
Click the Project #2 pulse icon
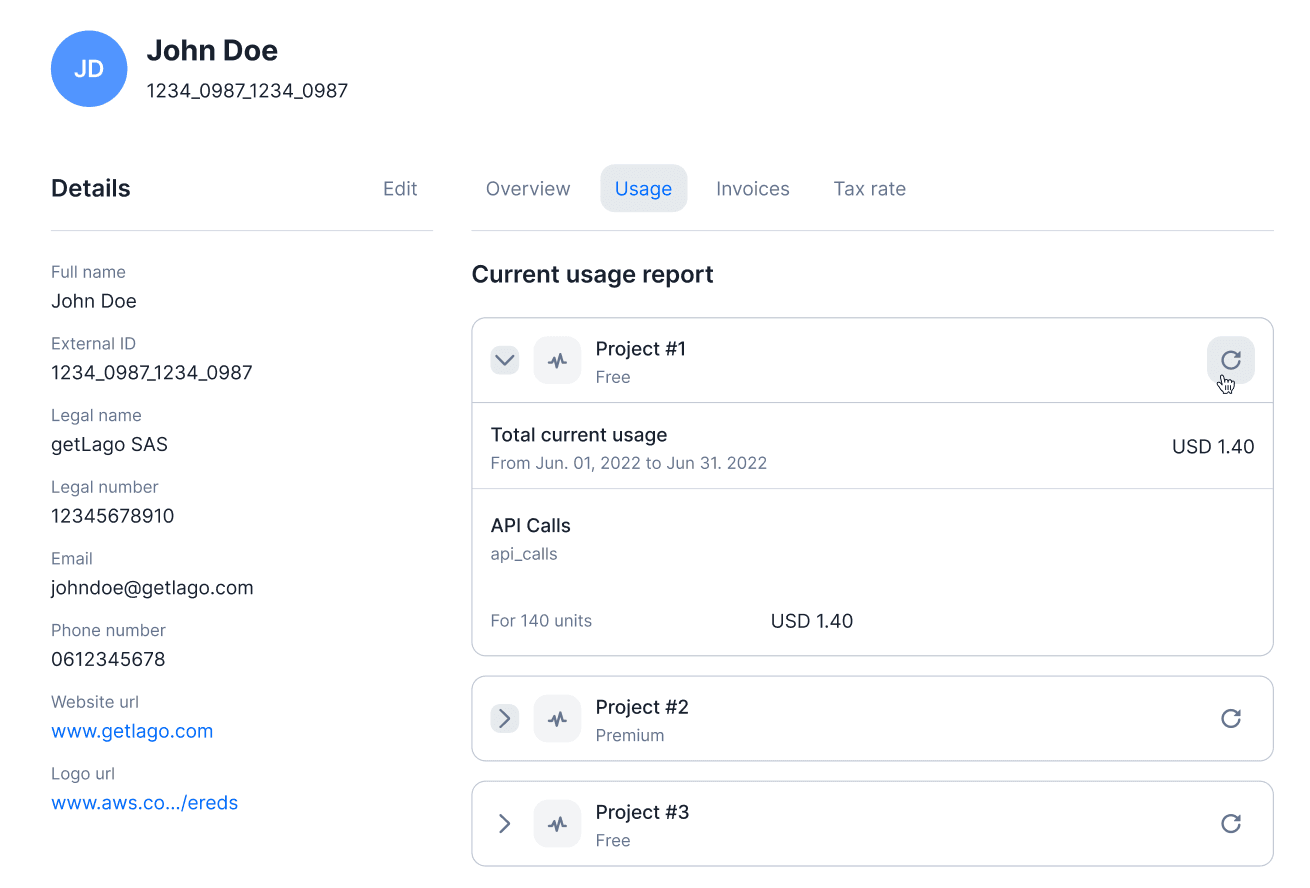557,718
